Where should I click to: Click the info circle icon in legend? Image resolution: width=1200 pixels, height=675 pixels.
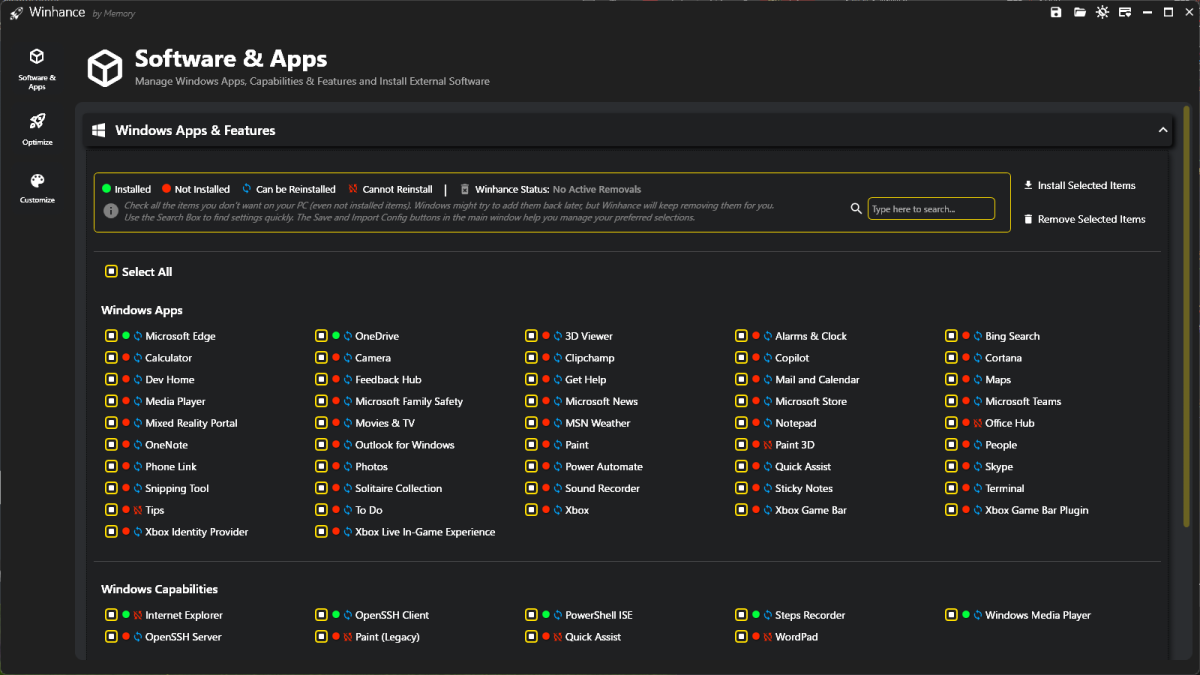[x=111, y=211]
